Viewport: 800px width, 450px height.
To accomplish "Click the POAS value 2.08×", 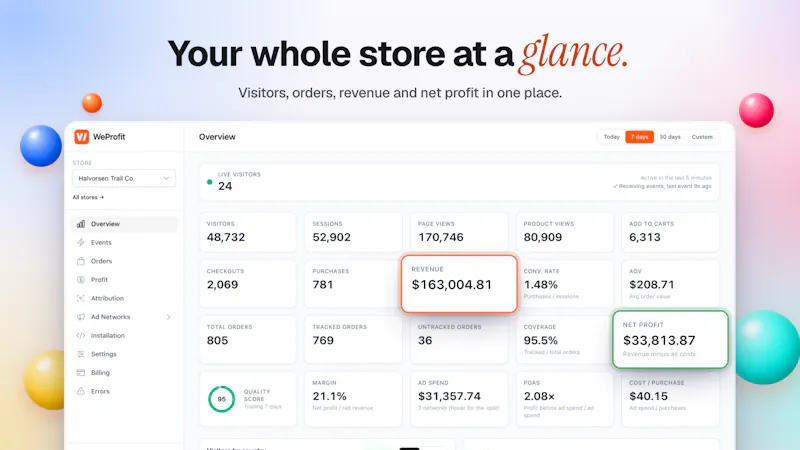I will (x=539, y=396).
